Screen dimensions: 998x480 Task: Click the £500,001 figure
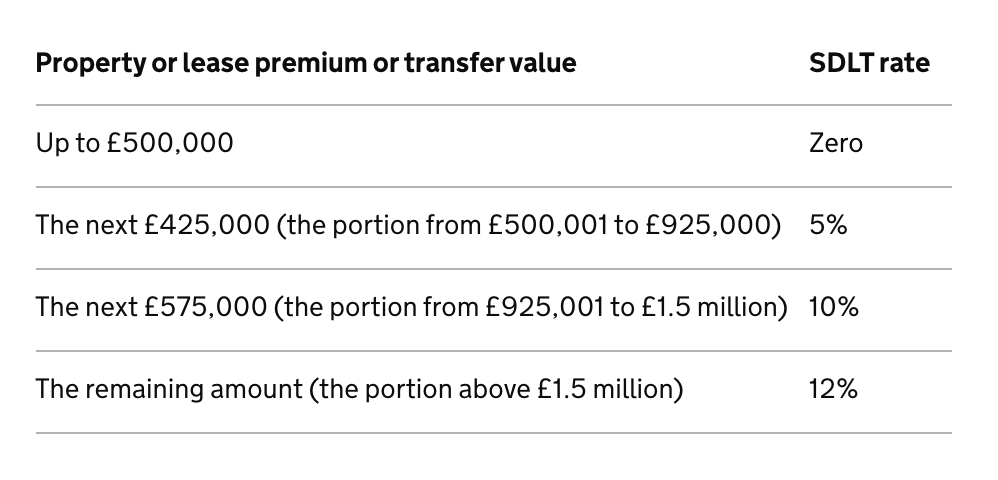[547, 225]
